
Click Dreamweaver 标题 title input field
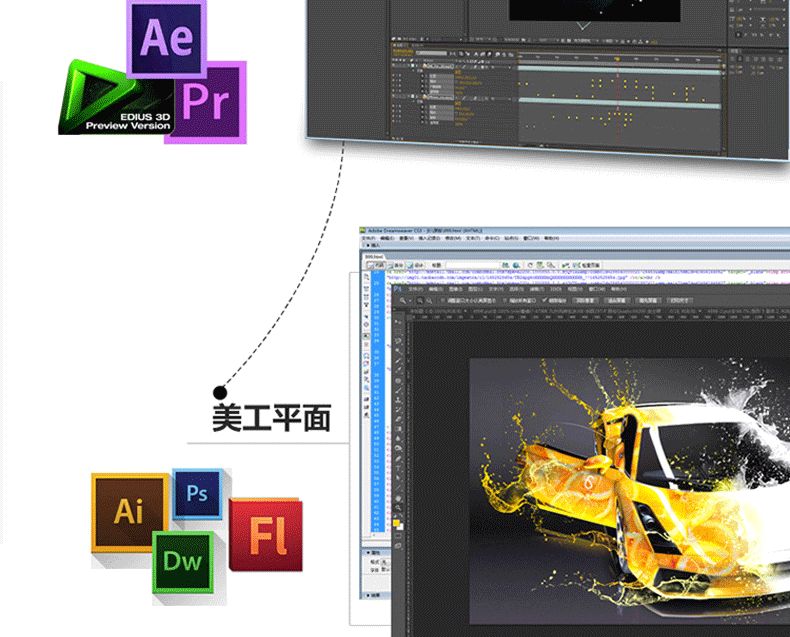(473, 265)
